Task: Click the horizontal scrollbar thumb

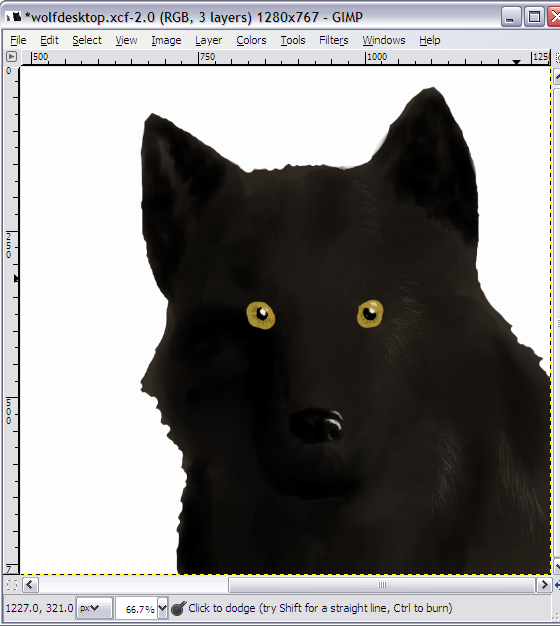Action: click(382, 585)
